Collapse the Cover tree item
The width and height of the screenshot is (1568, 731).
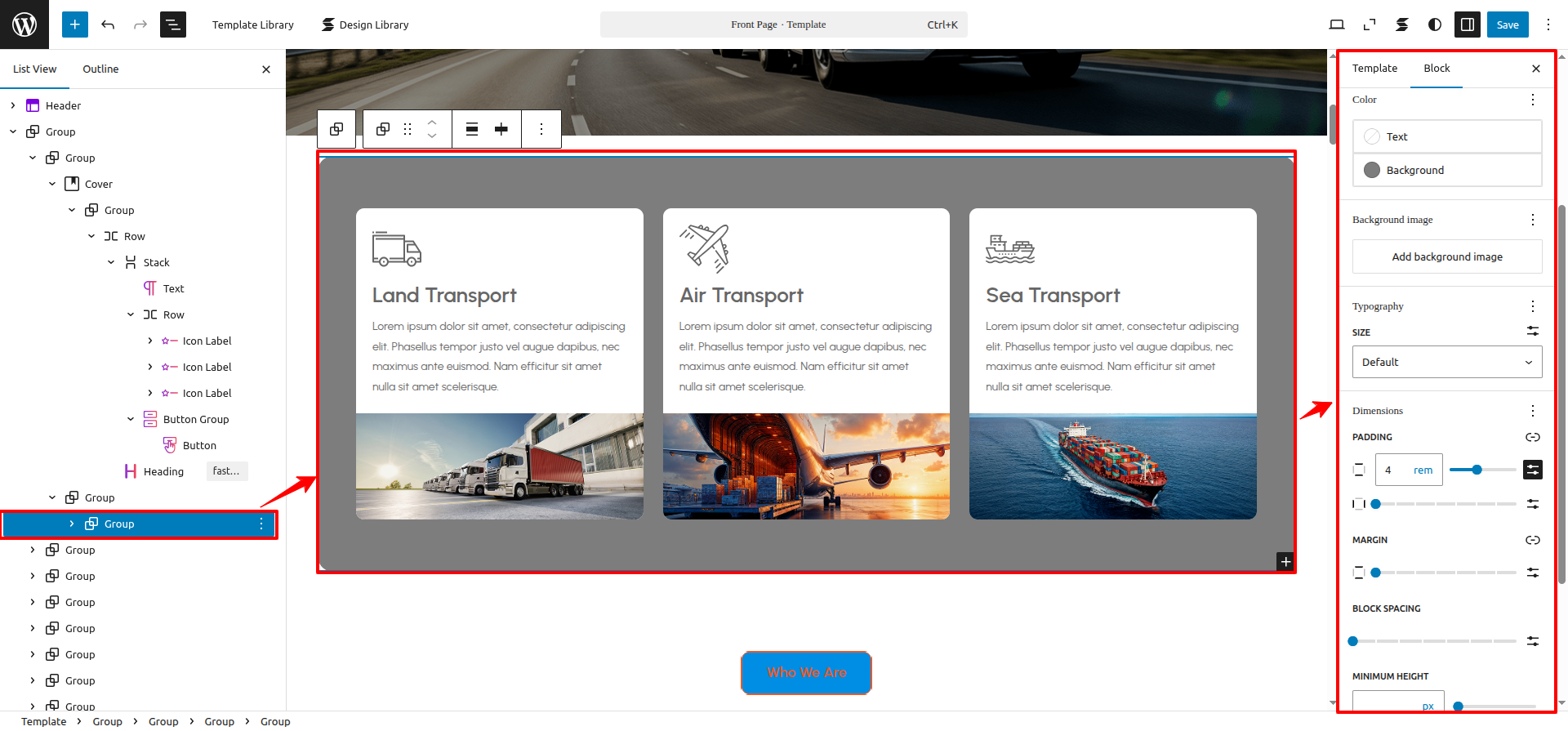(x=52, y=184)
